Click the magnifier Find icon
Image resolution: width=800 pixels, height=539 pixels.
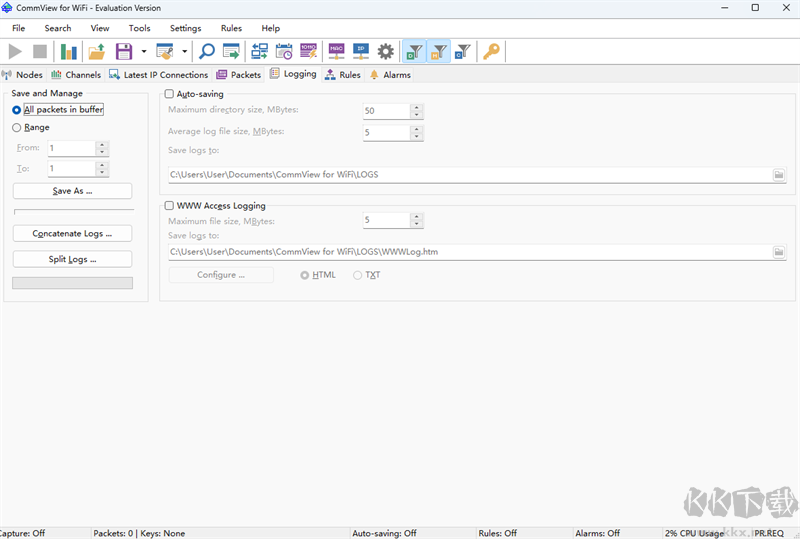coord(207,52)
